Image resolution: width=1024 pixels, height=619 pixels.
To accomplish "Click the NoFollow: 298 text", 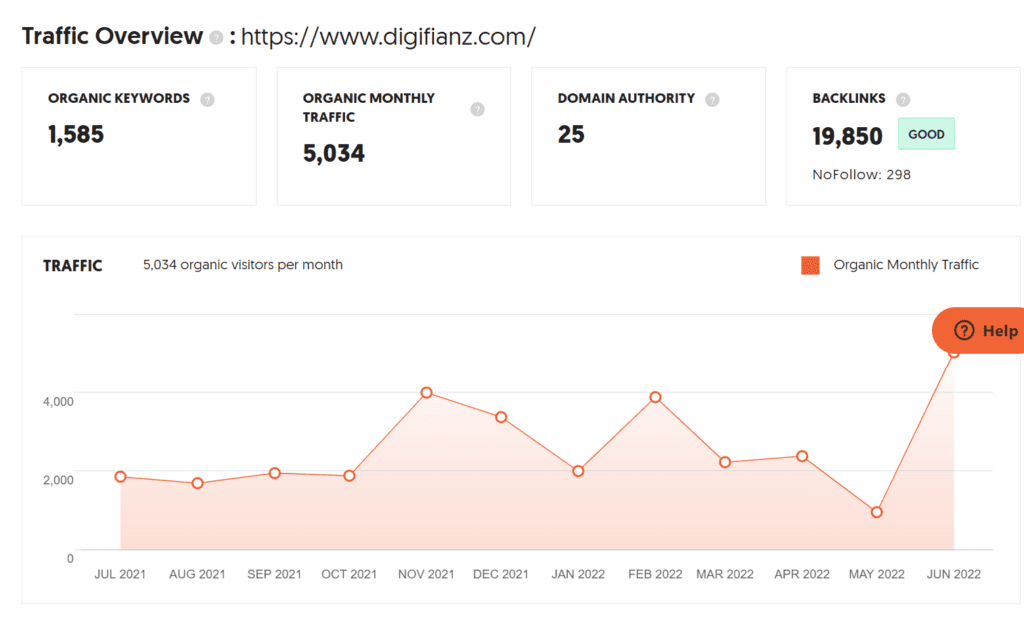I will click(x=861, y=174).
